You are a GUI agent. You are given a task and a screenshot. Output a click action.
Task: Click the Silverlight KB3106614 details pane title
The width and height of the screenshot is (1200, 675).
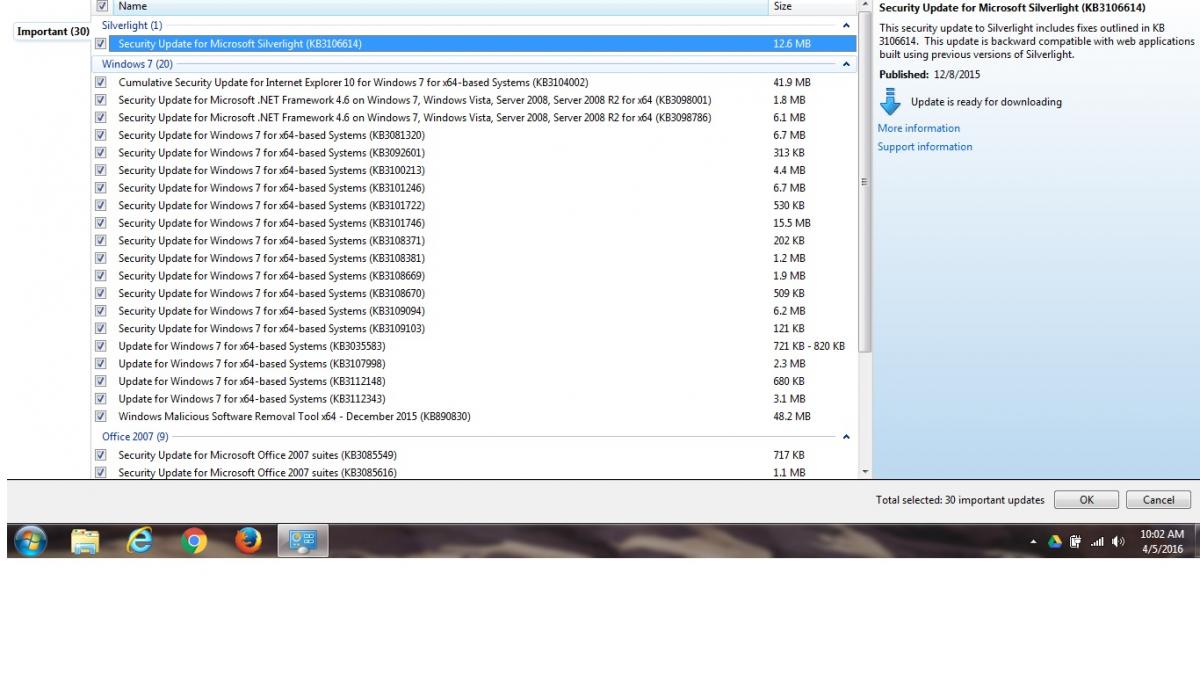pyautogui.click(x=1012, y=8)
